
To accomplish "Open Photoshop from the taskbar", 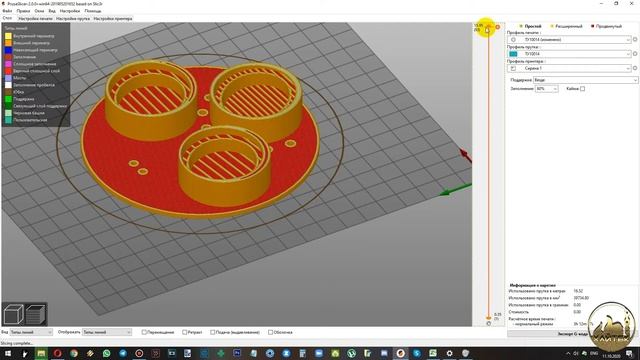I will pos(237,353).
